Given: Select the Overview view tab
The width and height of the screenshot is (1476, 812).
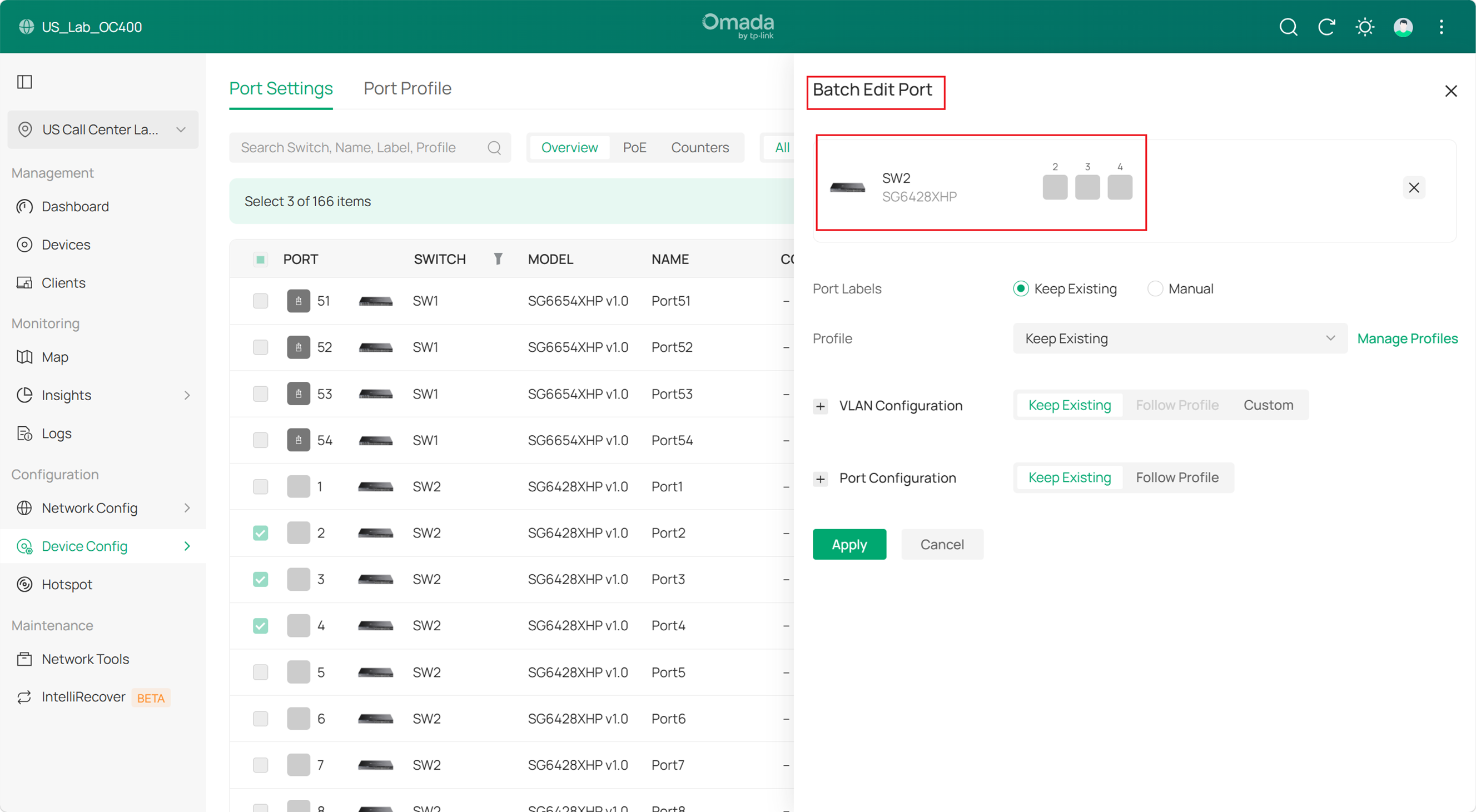Looking at the screenshot, I should (569, 148).
